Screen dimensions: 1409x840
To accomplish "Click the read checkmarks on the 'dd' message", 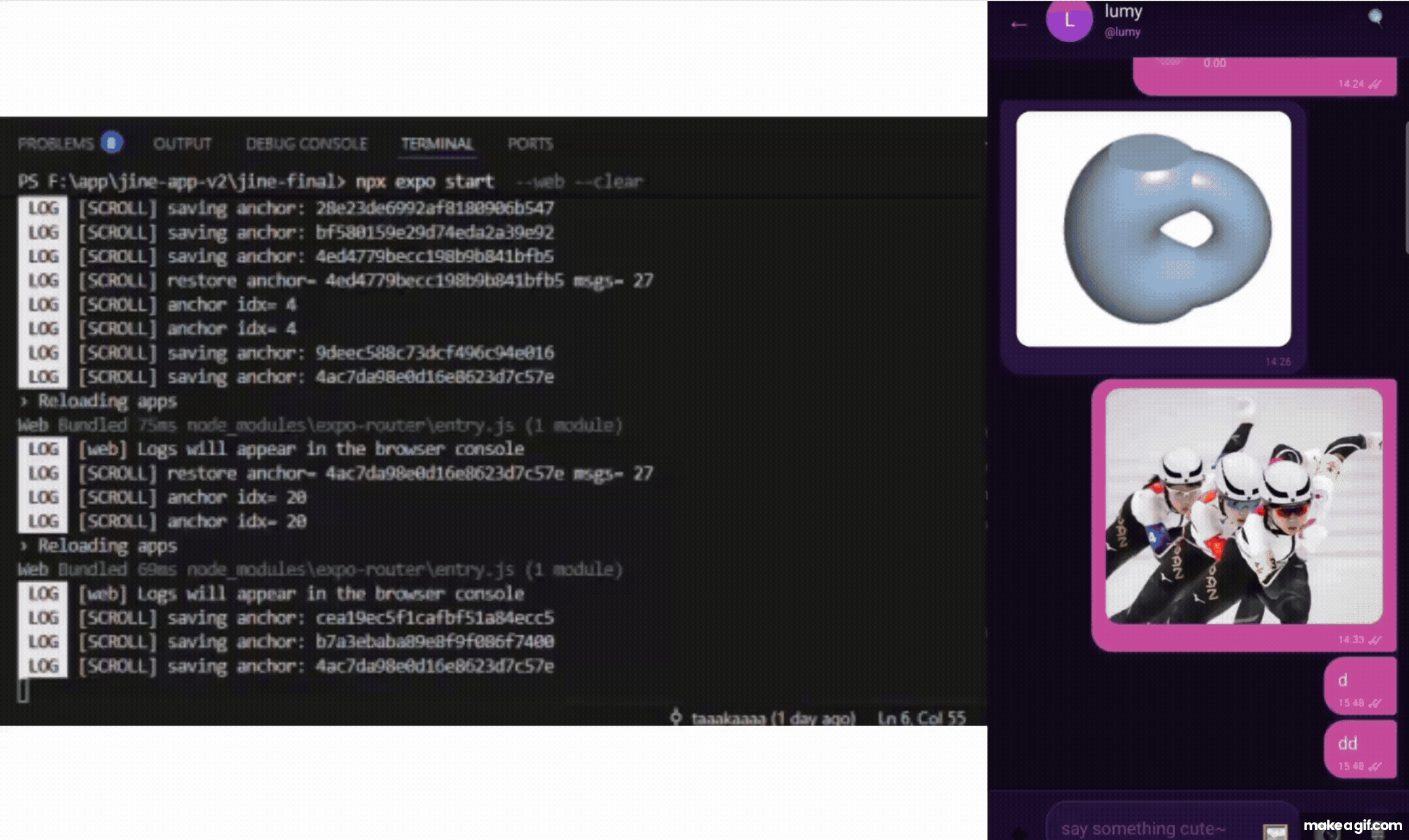I will click(1374, 766).
